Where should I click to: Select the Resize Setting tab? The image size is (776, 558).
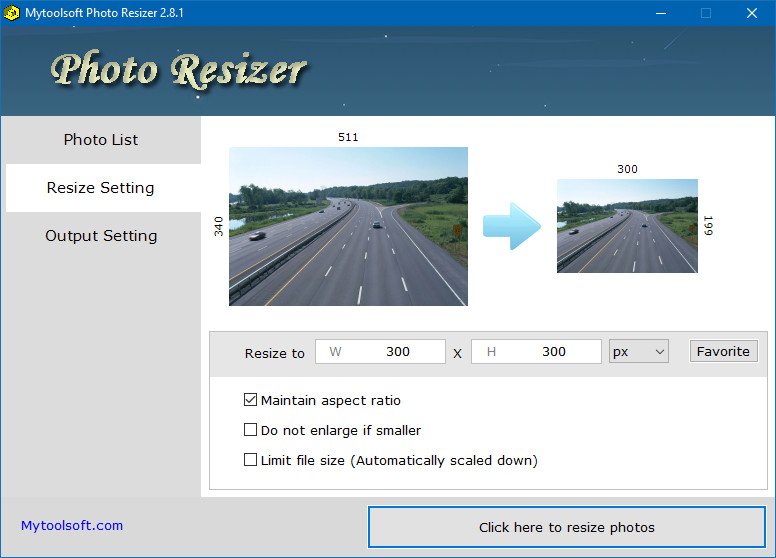point(101,188)
